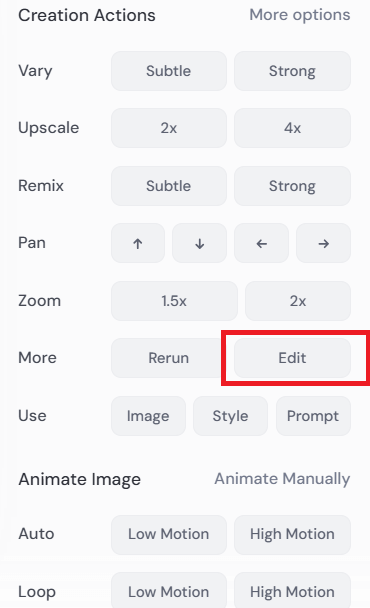Pan the image downward with down arrow
Image resolution: width=370 pixels, height=608 pixels.
click(x=199, y=243)
